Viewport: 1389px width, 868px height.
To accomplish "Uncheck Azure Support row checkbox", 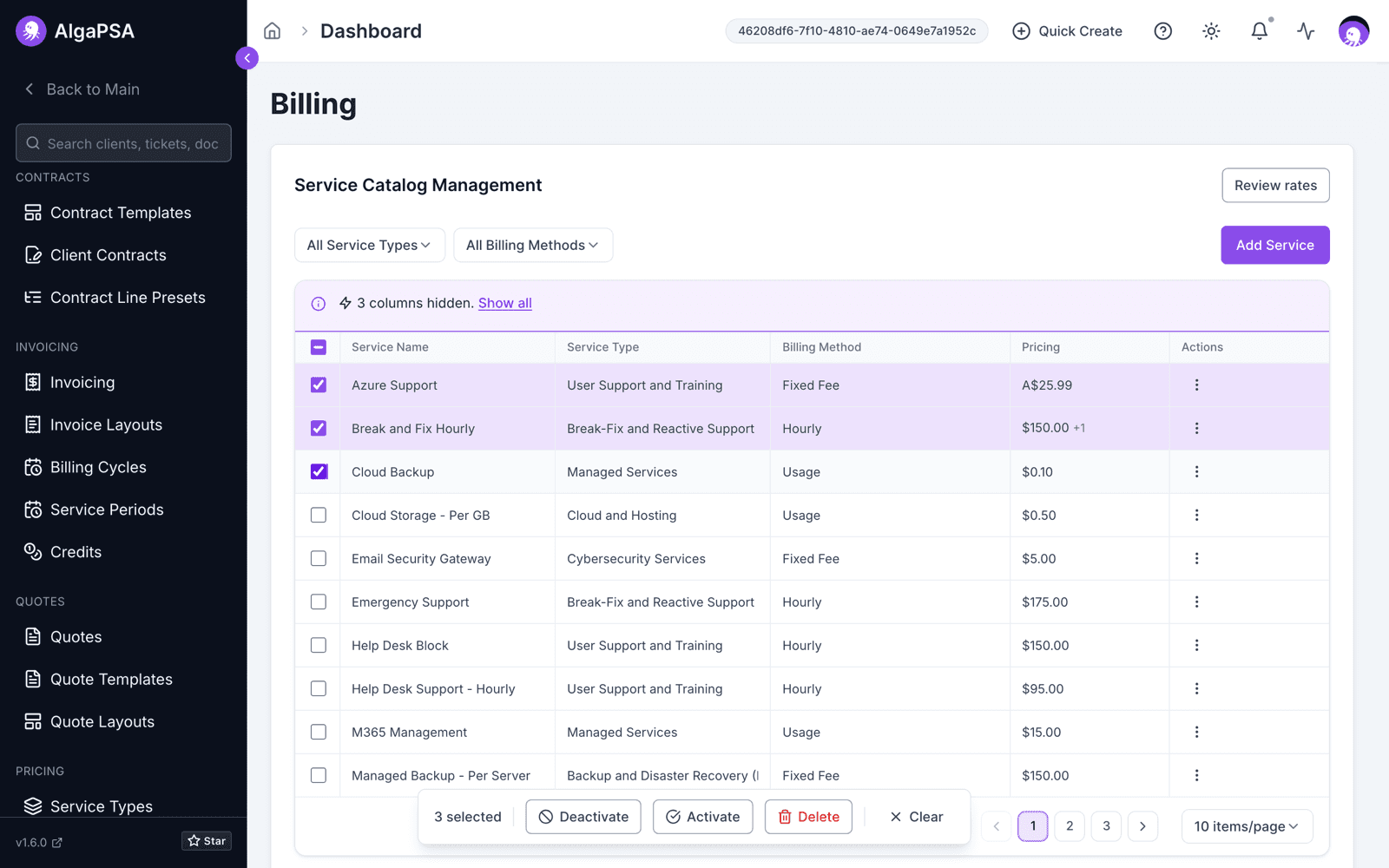I will point(319,385).
